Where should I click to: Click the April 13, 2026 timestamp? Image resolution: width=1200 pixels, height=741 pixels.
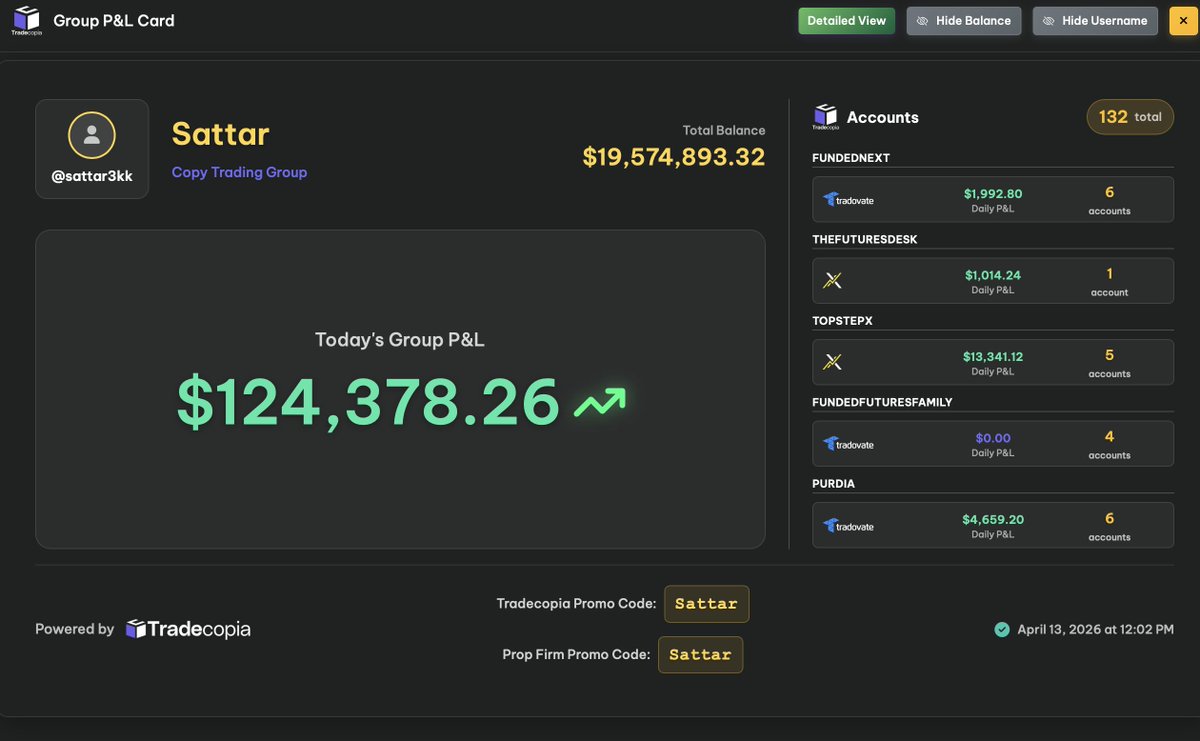click(x=1095, y=630)
